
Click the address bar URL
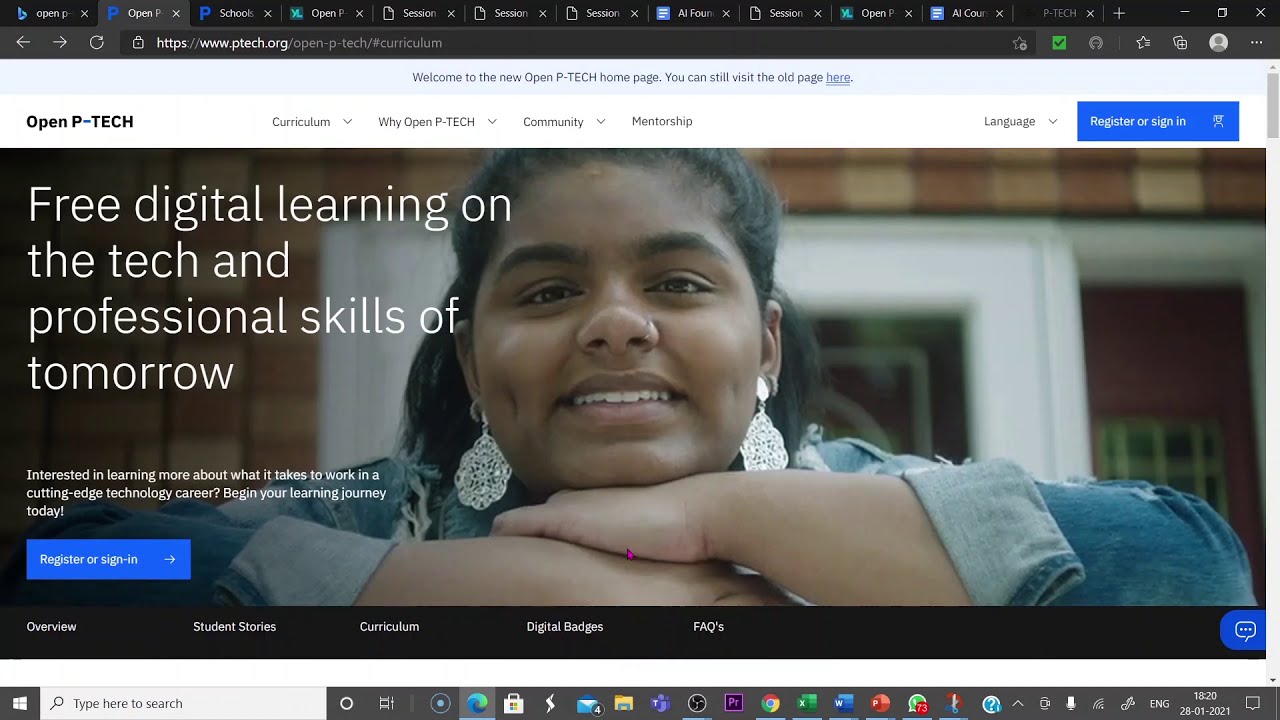(x=299, y=43)
